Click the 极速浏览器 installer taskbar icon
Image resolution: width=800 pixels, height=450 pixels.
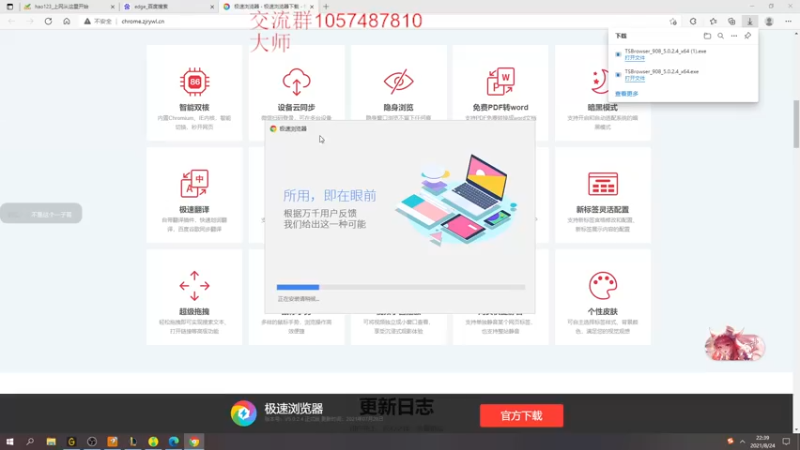point(194,441)
